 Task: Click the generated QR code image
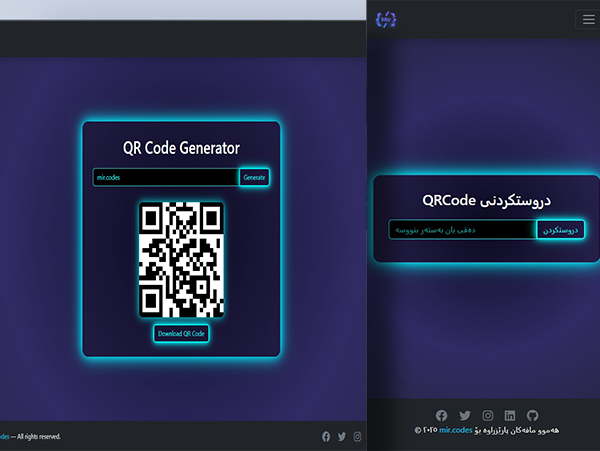point(181,259)
